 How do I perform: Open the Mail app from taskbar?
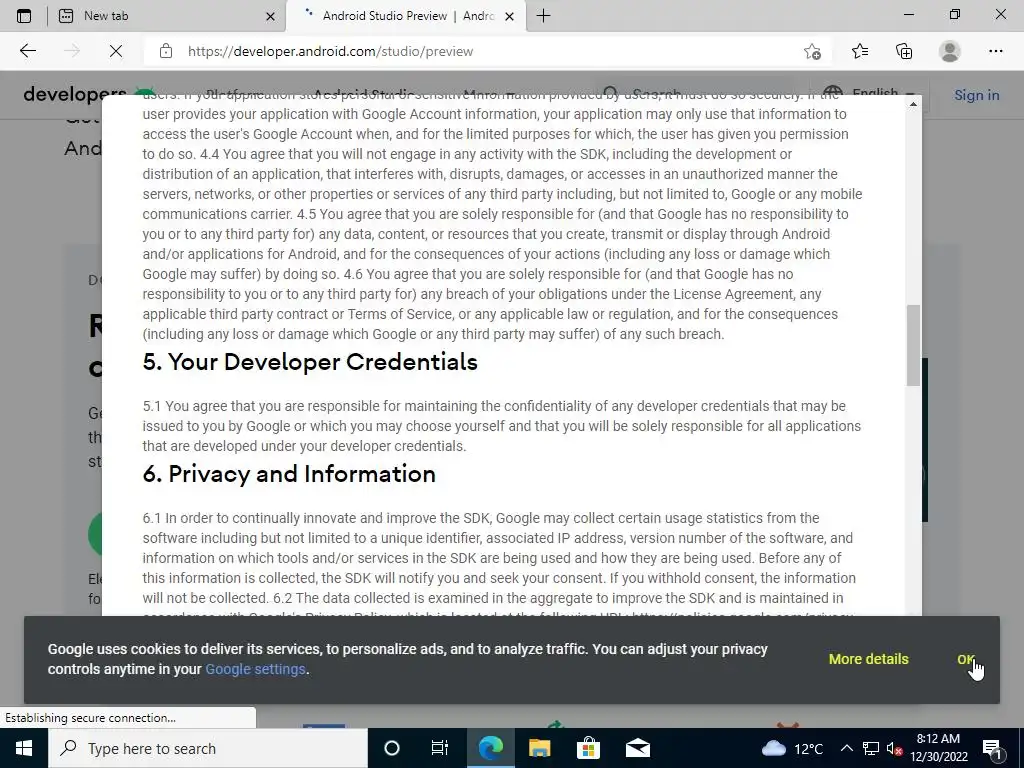(x=638, y=748)
